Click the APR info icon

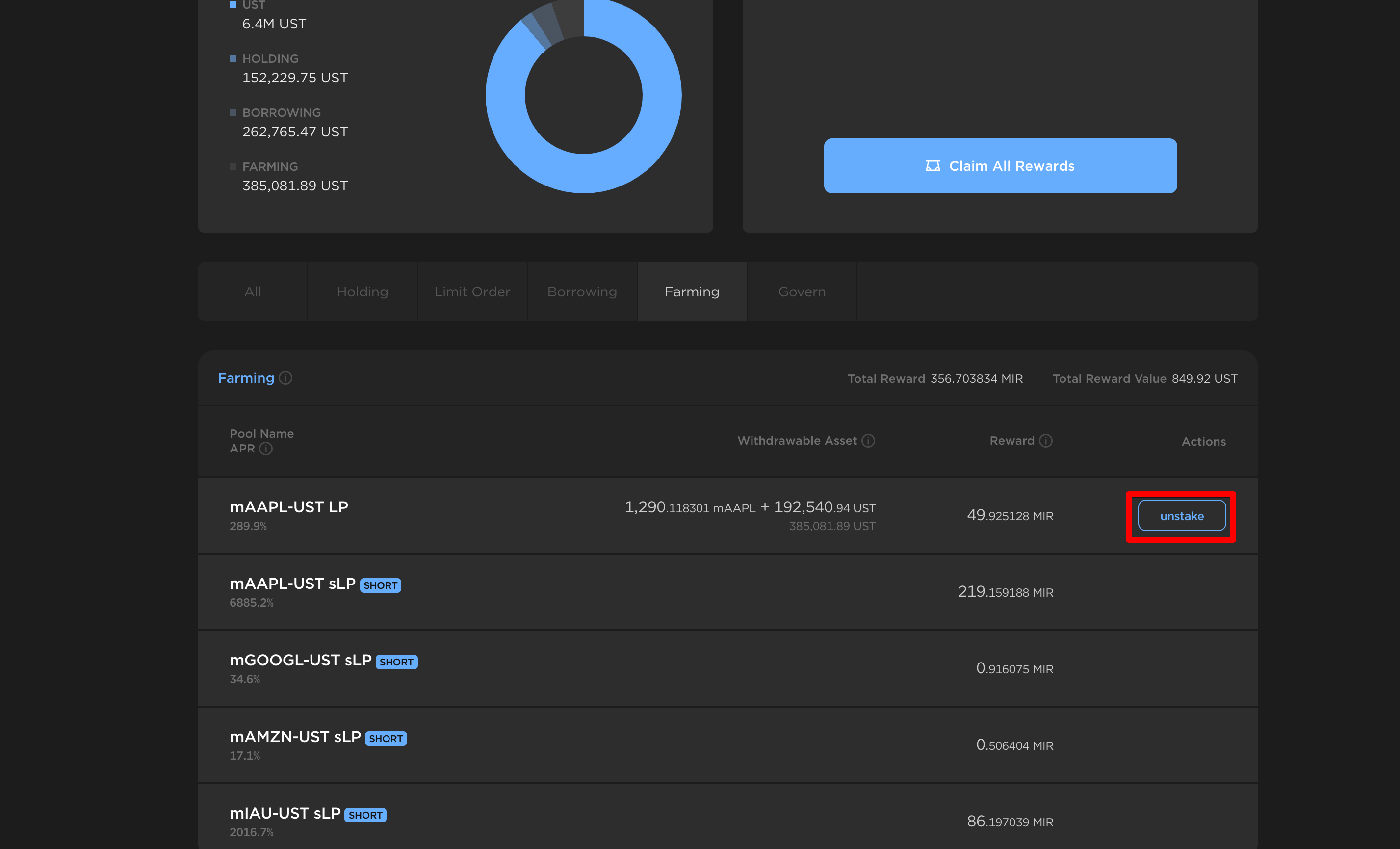point(266,449)
